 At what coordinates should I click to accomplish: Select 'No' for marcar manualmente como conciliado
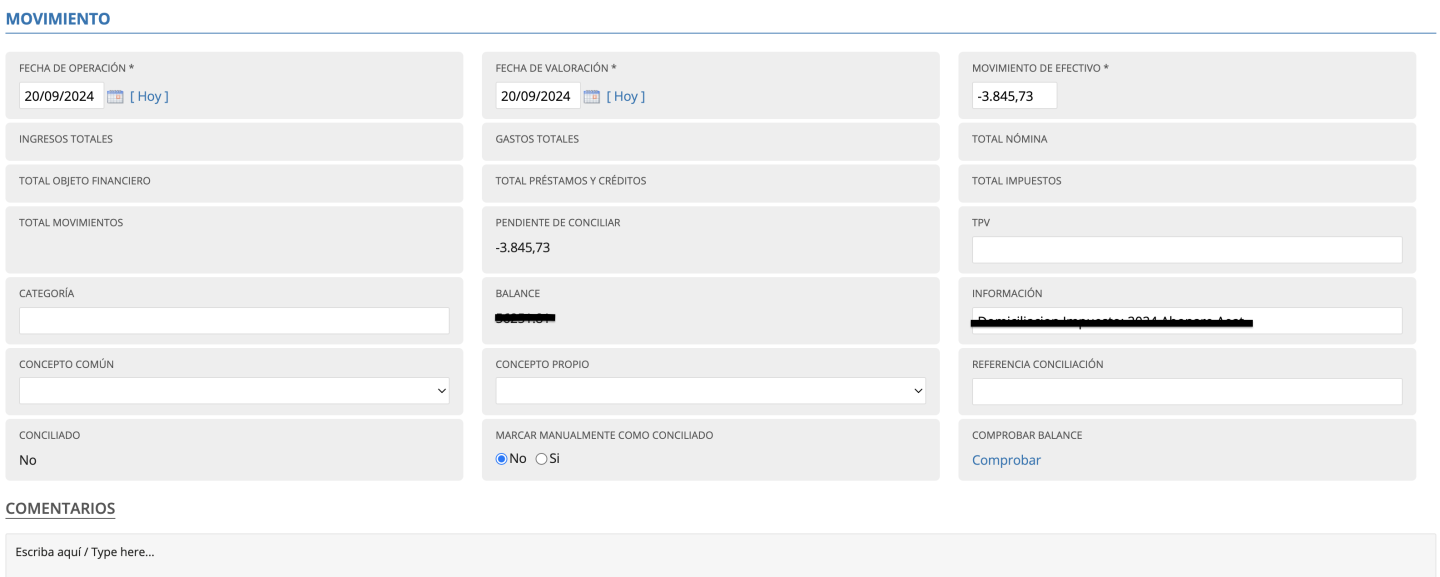coord(502,459)
